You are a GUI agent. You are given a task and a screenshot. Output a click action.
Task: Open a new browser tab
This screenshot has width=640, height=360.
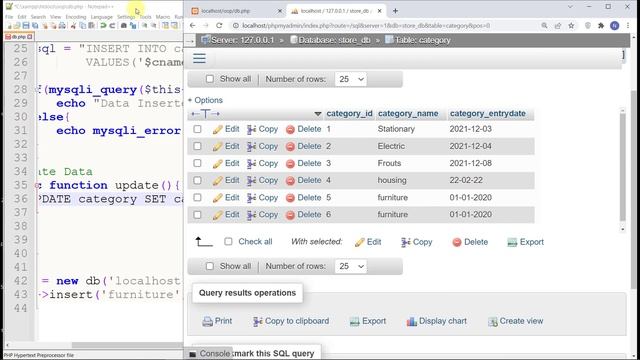click(395, 11)
